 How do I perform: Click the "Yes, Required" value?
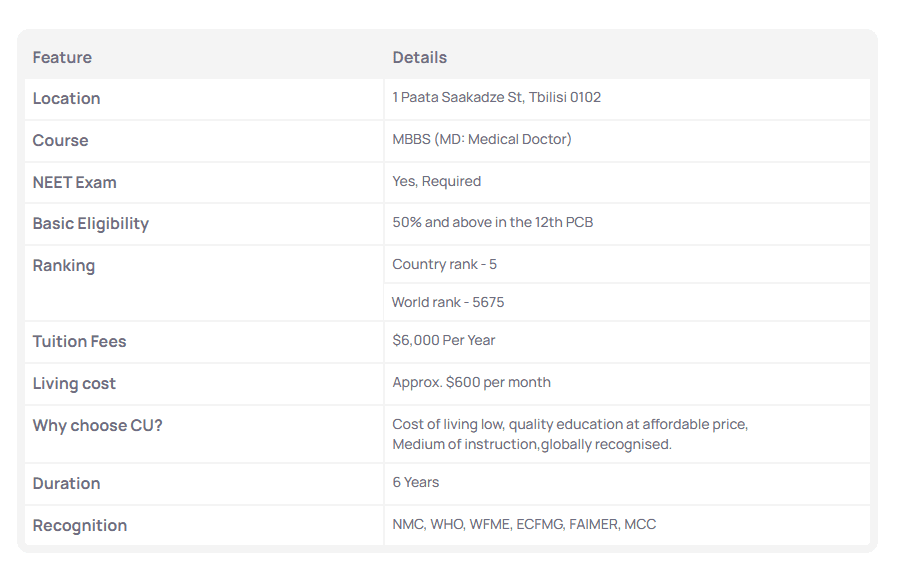pyautogui.click(x=436, y=182)
